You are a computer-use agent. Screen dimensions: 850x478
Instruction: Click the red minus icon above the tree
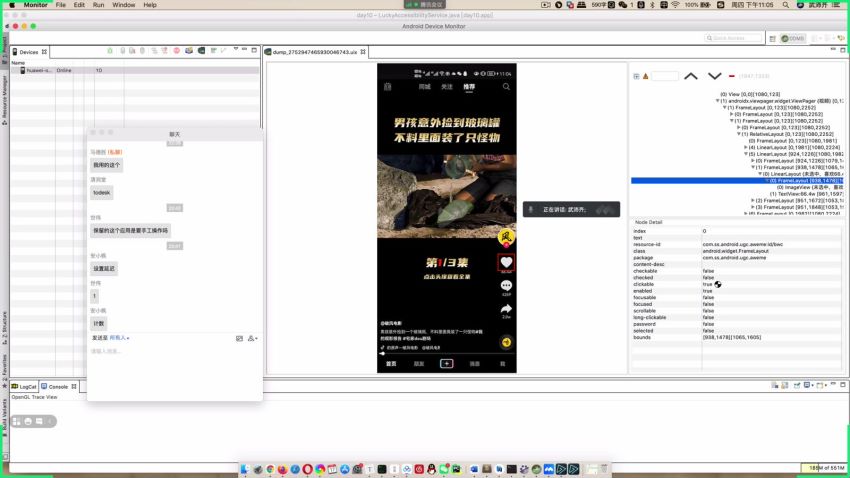point(732,76)
